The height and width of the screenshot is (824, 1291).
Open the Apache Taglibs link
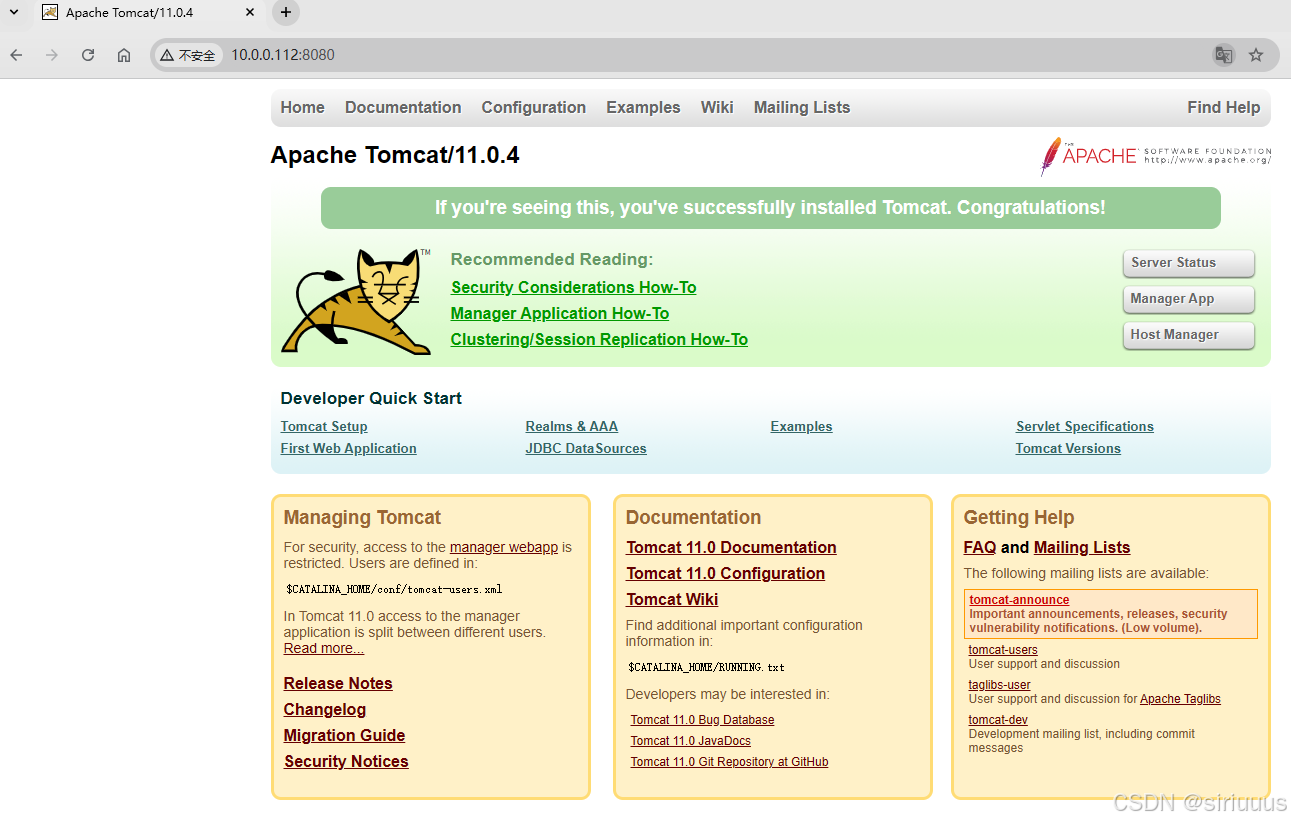click(x=1180, y=699)
